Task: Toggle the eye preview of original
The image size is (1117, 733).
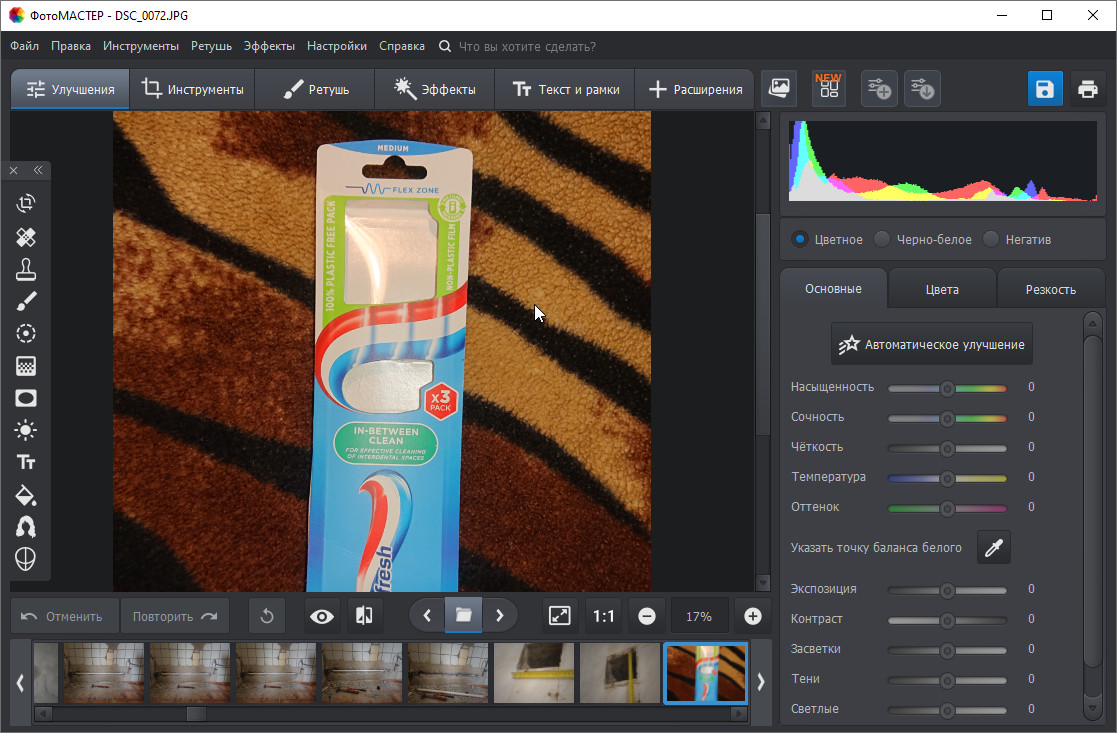Action: 321,616
